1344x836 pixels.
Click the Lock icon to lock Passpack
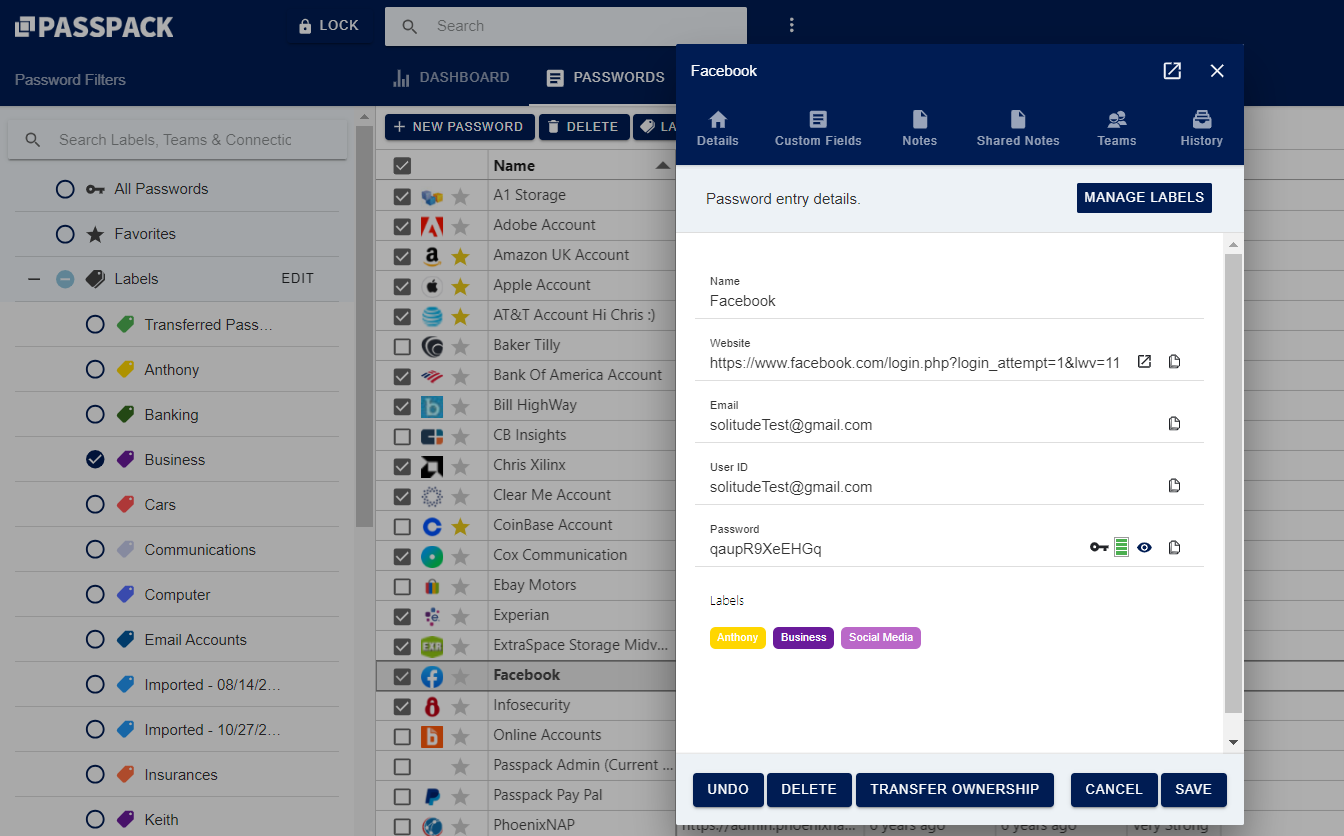[x=330, y=26]
